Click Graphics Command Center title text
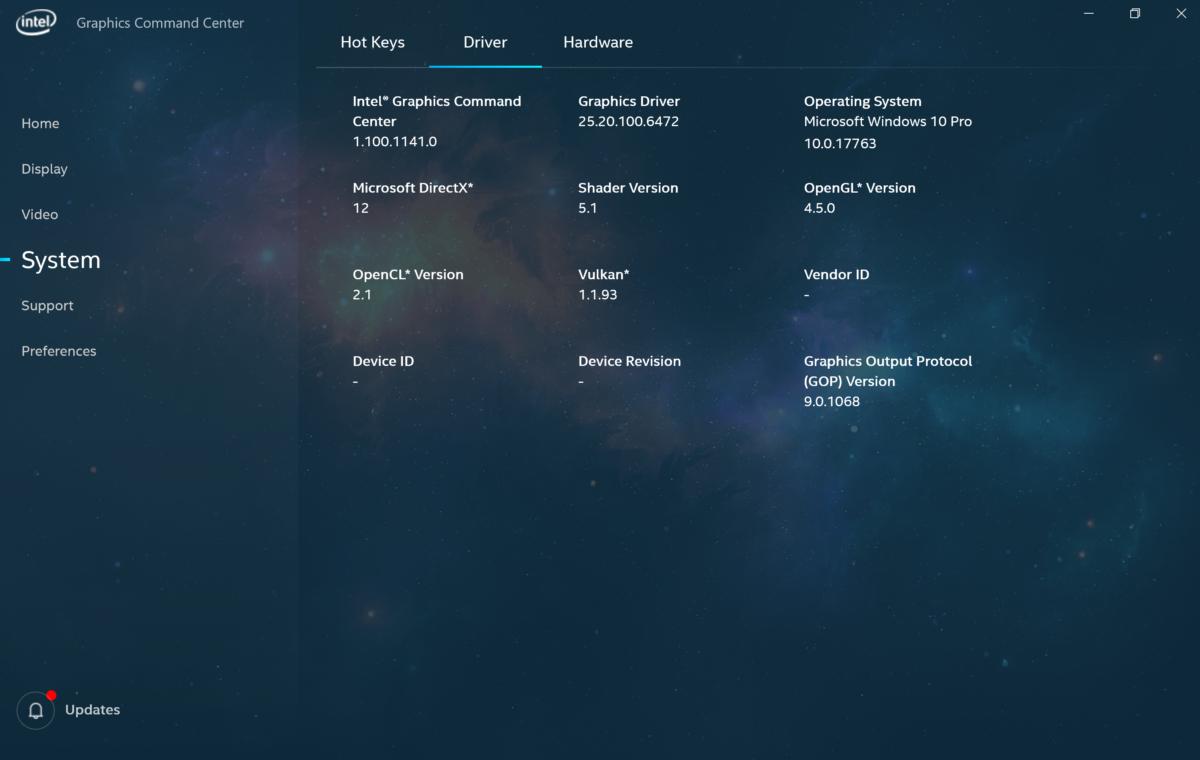 [x=160, y=23]
